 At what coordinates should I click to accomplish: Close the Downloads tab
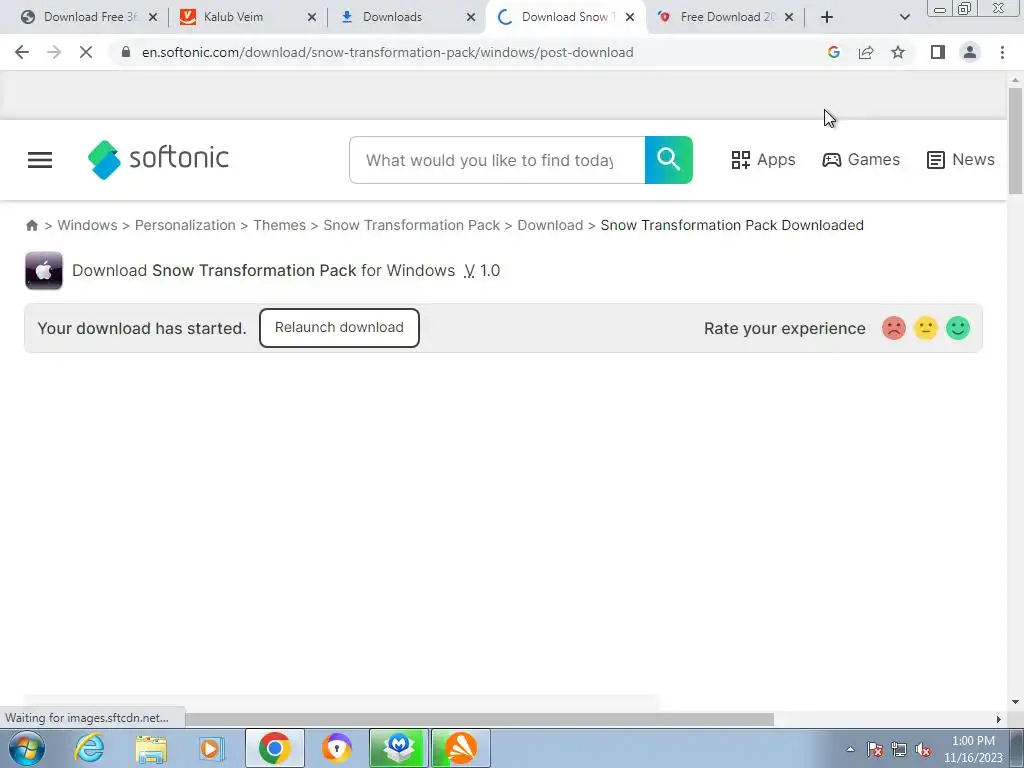coord(471,17)
